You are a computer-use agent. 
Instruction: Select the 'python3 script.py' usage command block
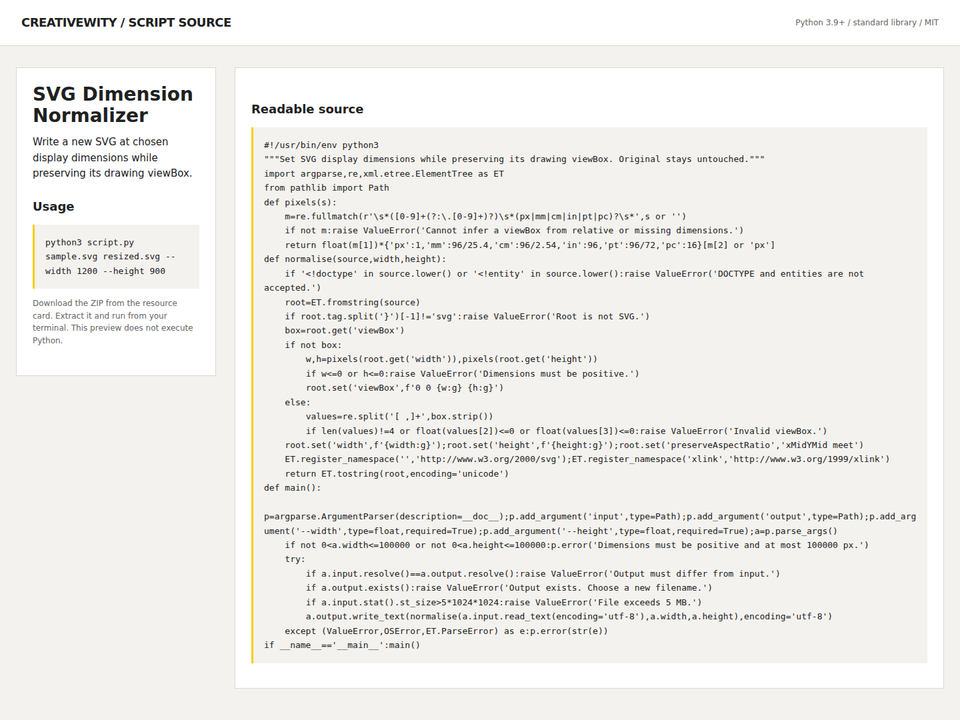116,257
